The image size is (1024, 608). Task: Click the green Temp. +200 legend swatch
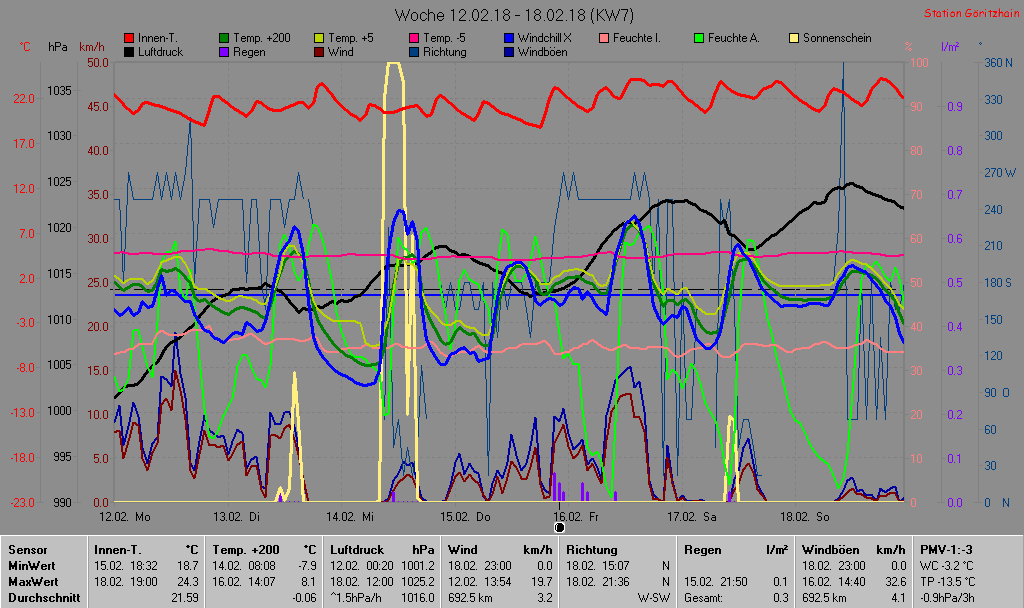pos(224,38)
